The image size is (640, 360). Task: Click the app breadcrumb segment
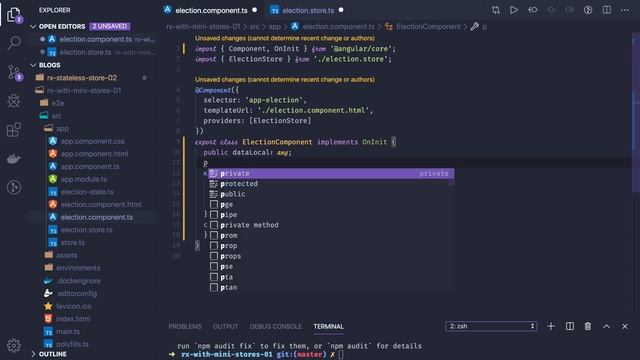[x=274, y=27]
